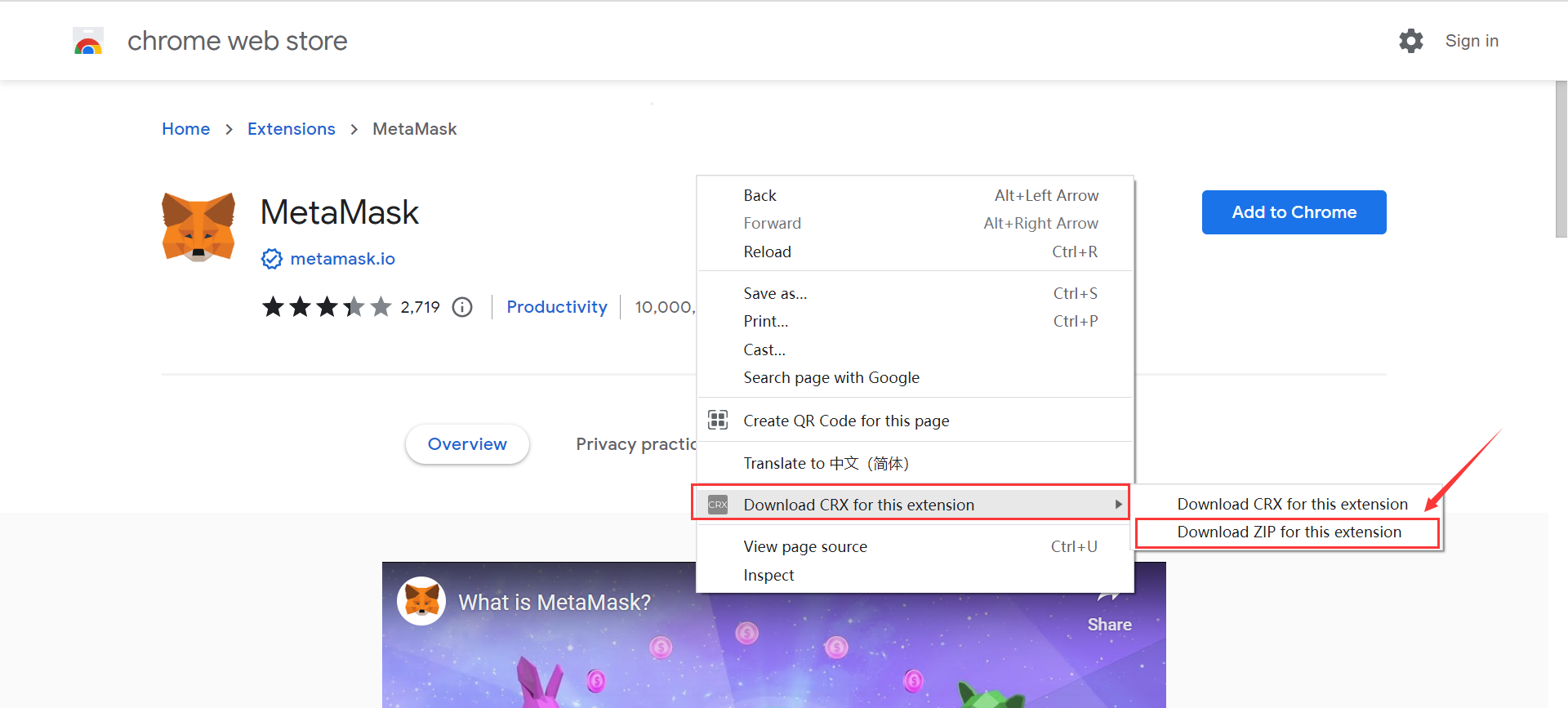The height and width of the screenshot is (708, 1568).
Task: Select Create QR Code for this page
Action: [915, 421]
